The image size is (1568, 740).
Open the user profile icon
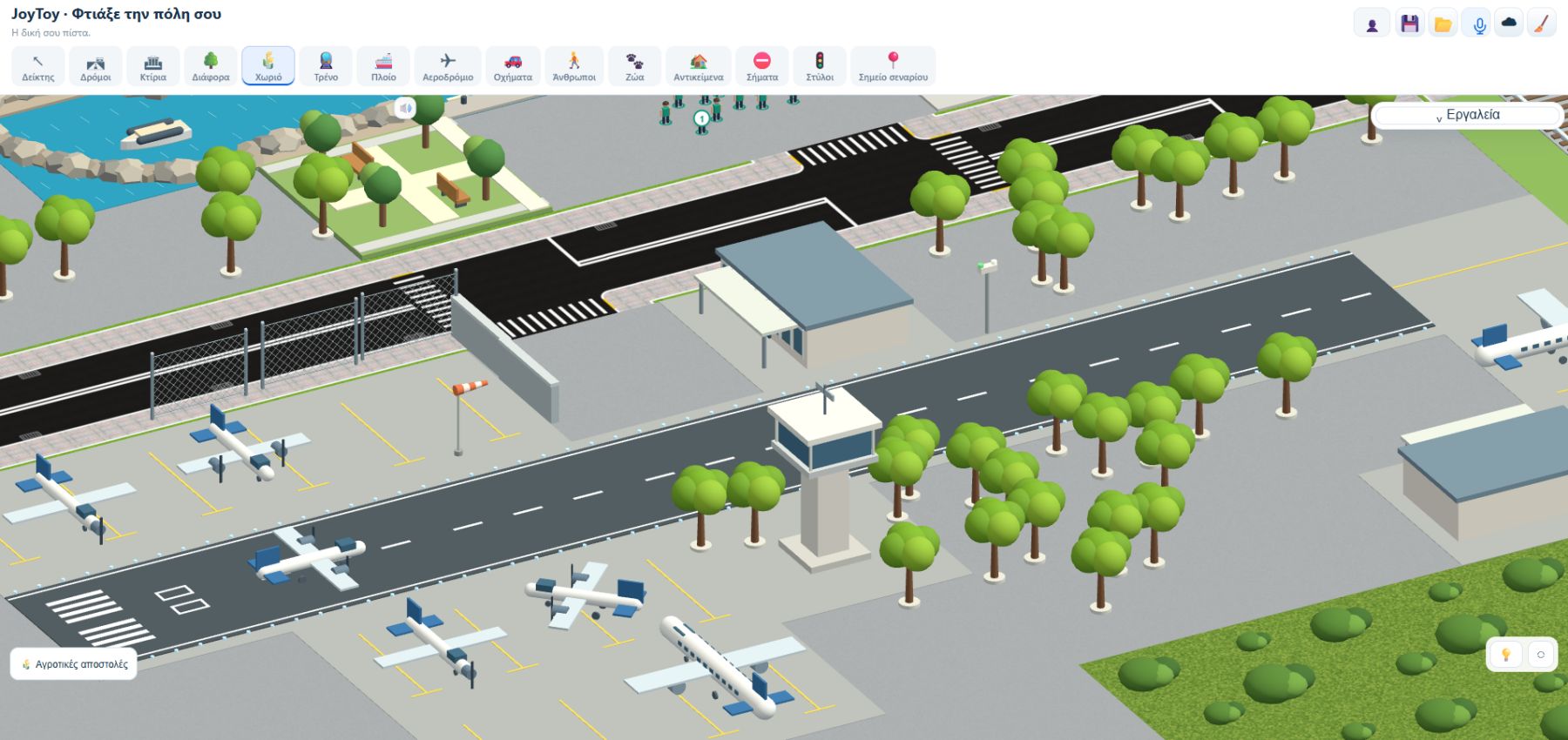point(1372,24)
